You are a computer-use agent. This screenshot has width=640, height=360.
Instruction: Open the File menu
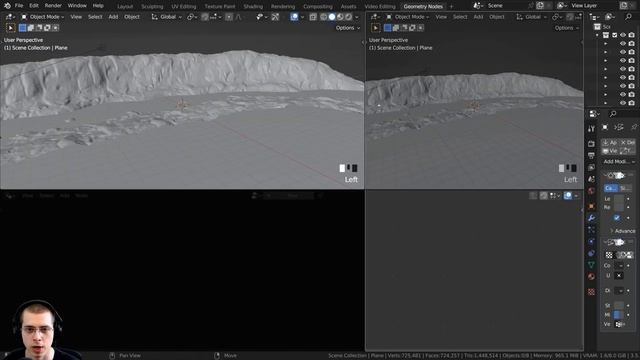[19, 6]
